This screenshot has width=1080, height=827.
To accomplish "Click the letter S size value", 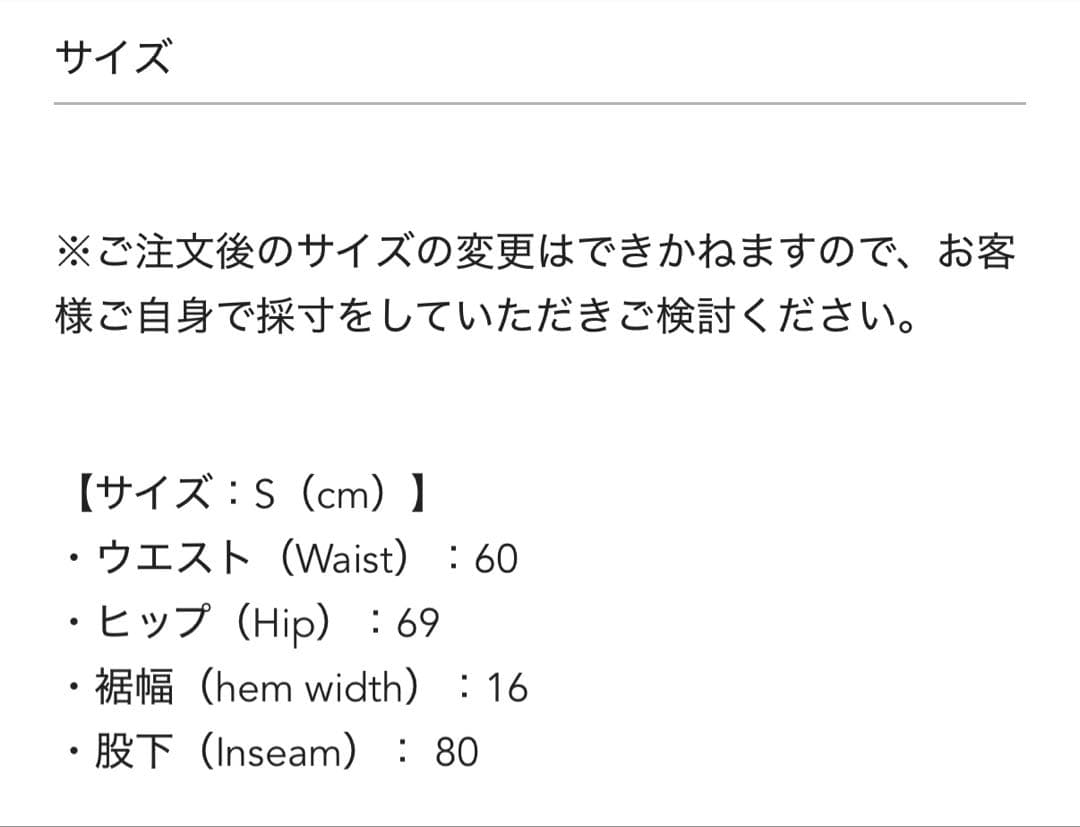I will [x=264, y=495].
